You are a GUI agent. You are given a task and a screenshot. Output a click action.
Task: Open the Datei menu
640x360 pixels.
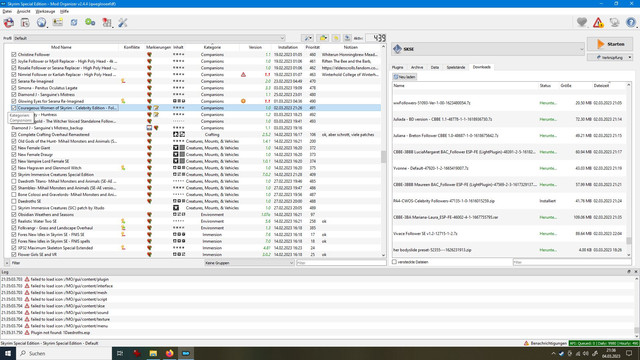pyautogui.click(x=7, y=11)
